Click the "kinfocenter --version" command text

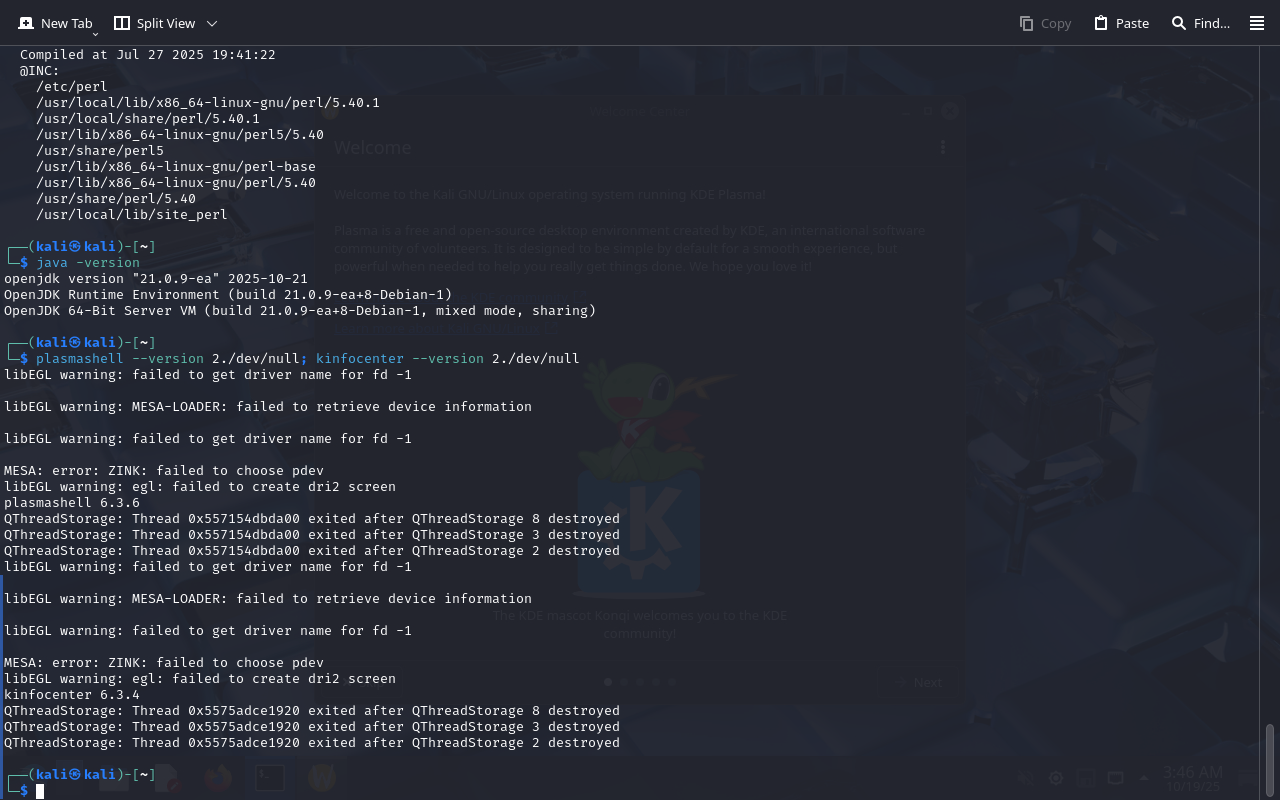pos(399,359)
